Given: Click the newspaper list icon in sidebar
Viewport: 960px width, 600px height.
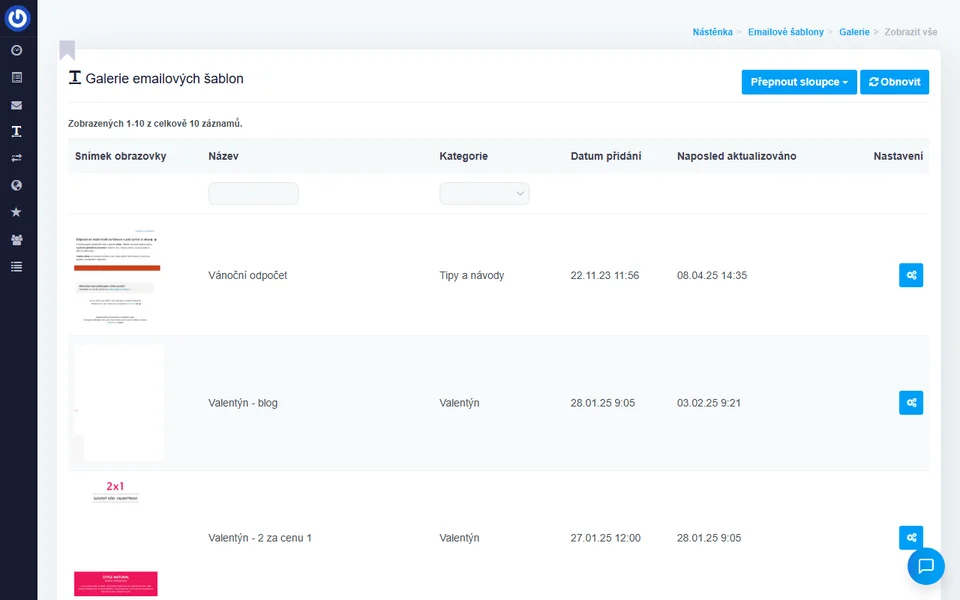Looking at the screenshot, I should click(x=16, y=77).
